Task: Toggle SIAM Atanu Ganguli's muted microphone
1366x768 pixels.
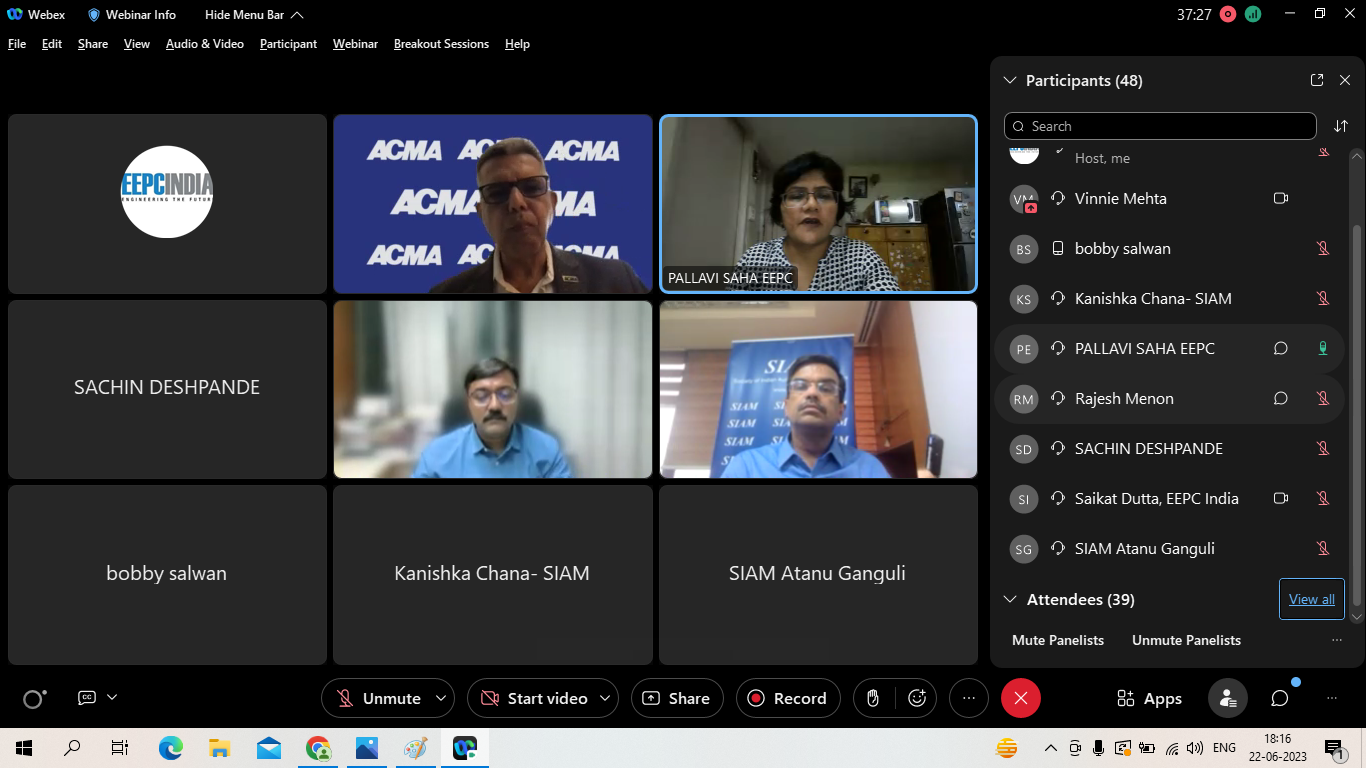Action: 1323,548
